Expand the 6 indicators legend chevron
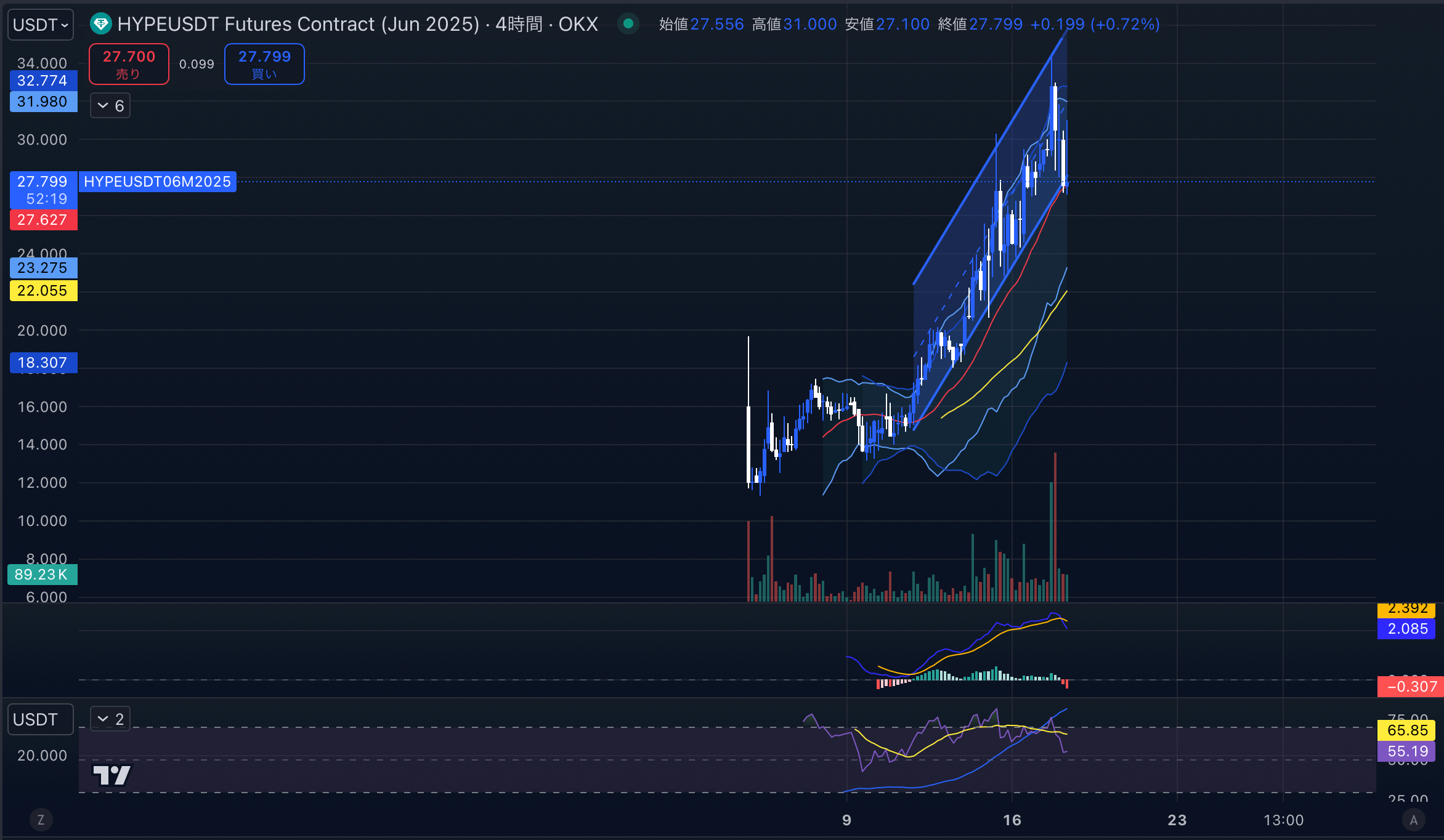Image resolution: width=1444 pixels, height=840 pixels. point(110,106)
